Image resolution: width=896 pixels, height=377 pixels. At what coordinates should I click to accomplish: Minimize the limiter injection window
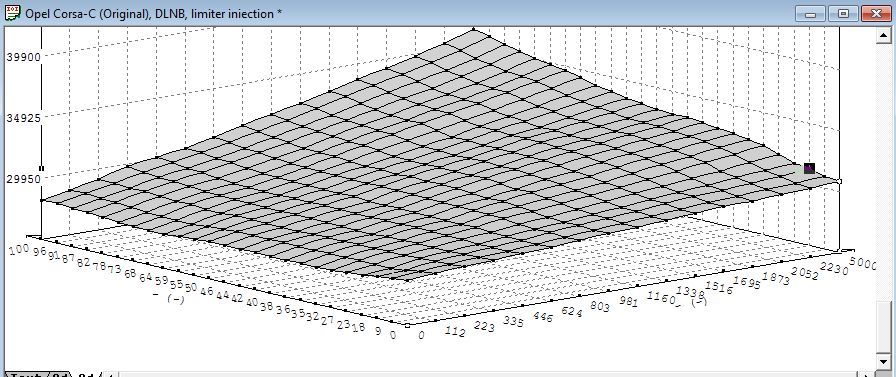pyautogui.click(x=810, y=14)
